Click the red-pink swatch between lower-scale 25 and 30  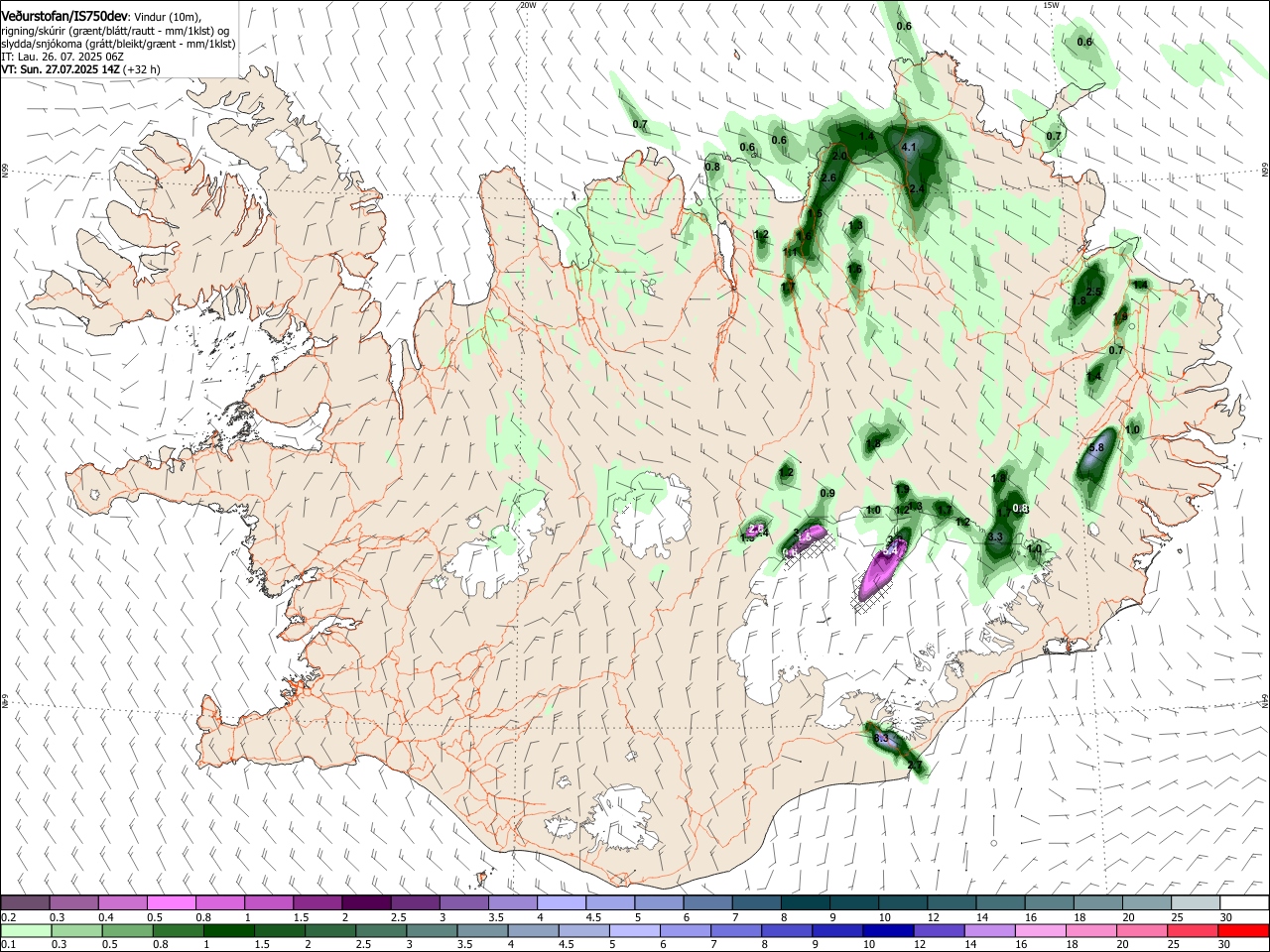1193,930
